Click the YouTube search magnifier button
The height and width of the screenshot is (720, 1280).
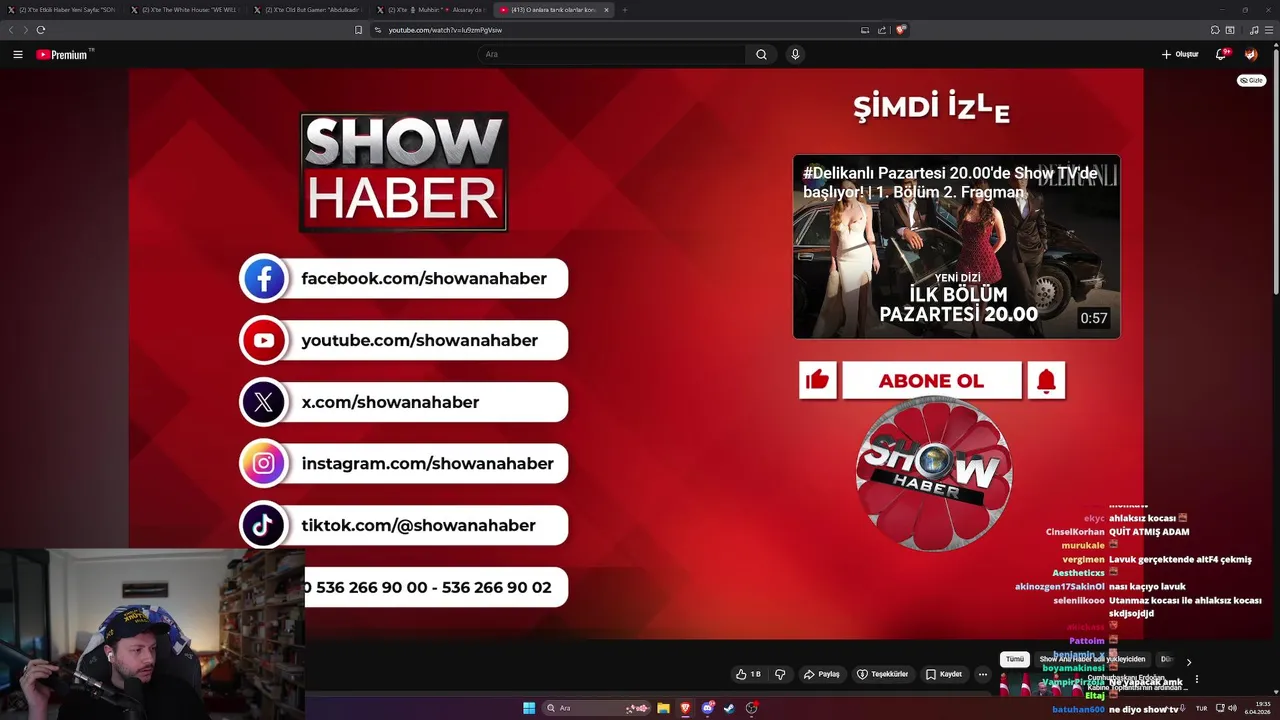tap(761, 54)
